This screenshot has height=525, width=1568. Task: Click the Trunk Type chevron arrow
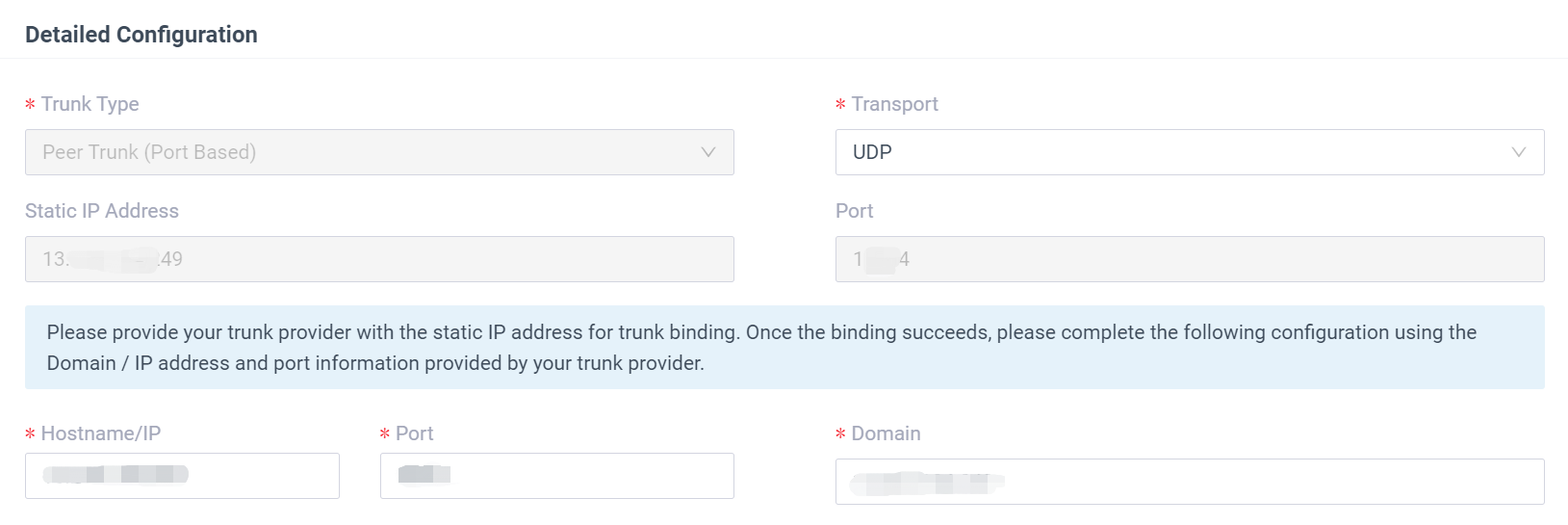coord(707,152)
